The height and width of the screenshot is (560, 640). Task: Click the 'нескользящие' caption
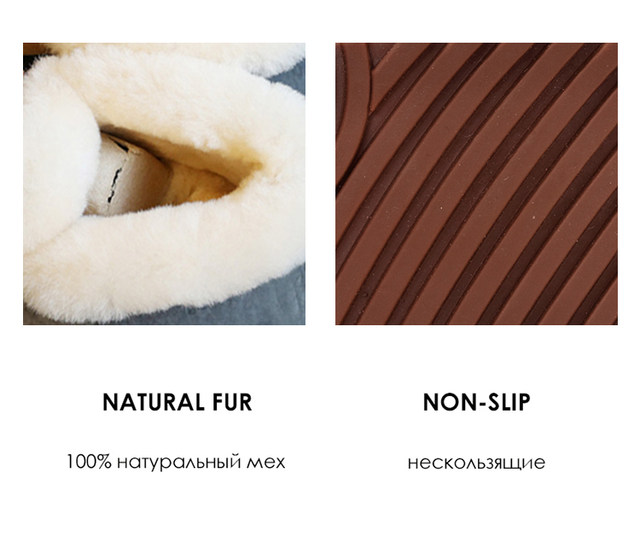(x=476, y=463)
